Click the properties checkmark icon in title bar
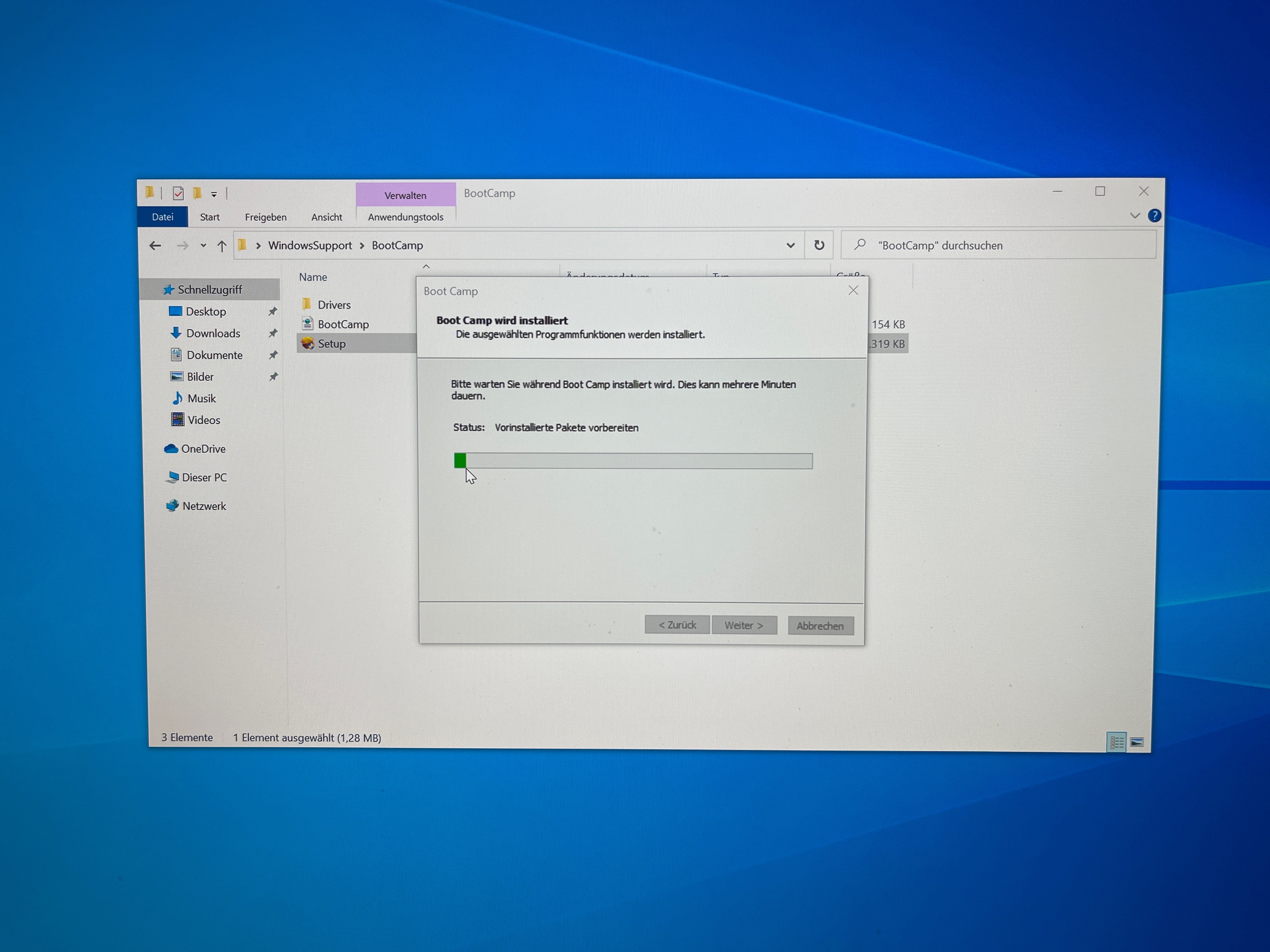The height and width of the screenshot is (952, 1270). point(178,193)
